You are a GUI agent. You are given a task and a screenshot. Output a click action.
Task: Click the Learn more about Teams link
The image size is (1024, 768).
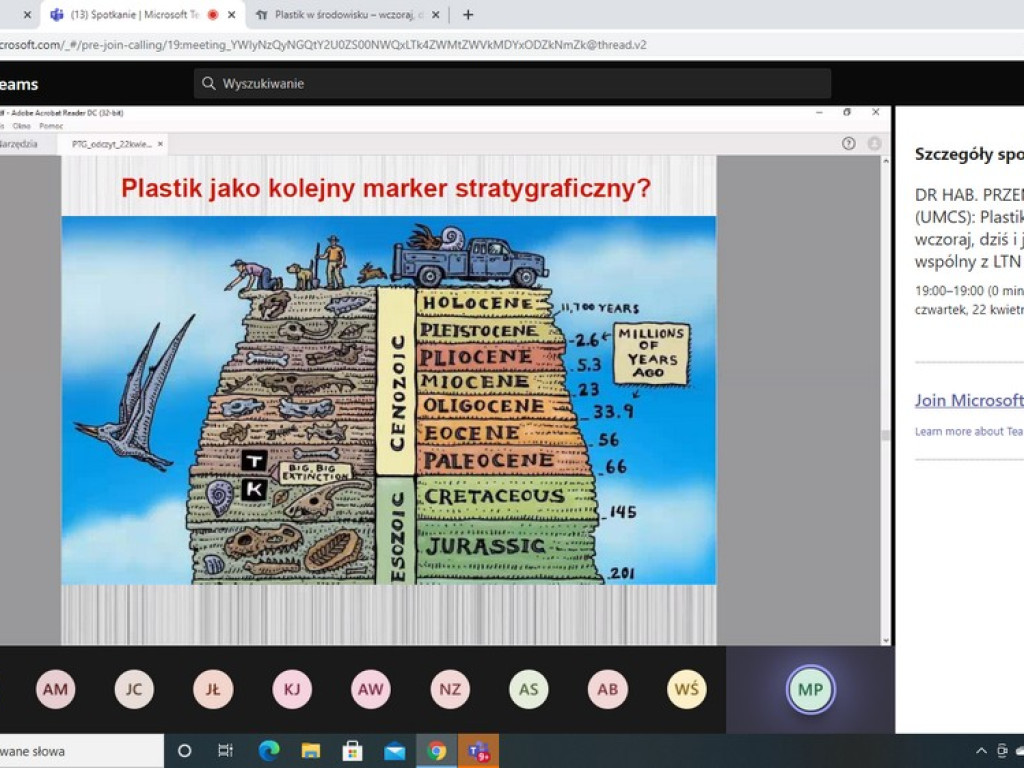pyautogui.click(x=969, y=432)
